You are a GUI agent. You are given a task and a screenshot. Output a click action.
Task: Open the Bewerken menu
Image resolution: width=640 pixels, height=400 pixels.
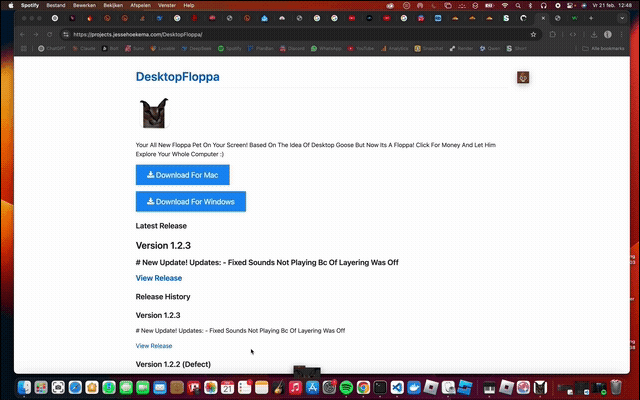pos(84,5)
